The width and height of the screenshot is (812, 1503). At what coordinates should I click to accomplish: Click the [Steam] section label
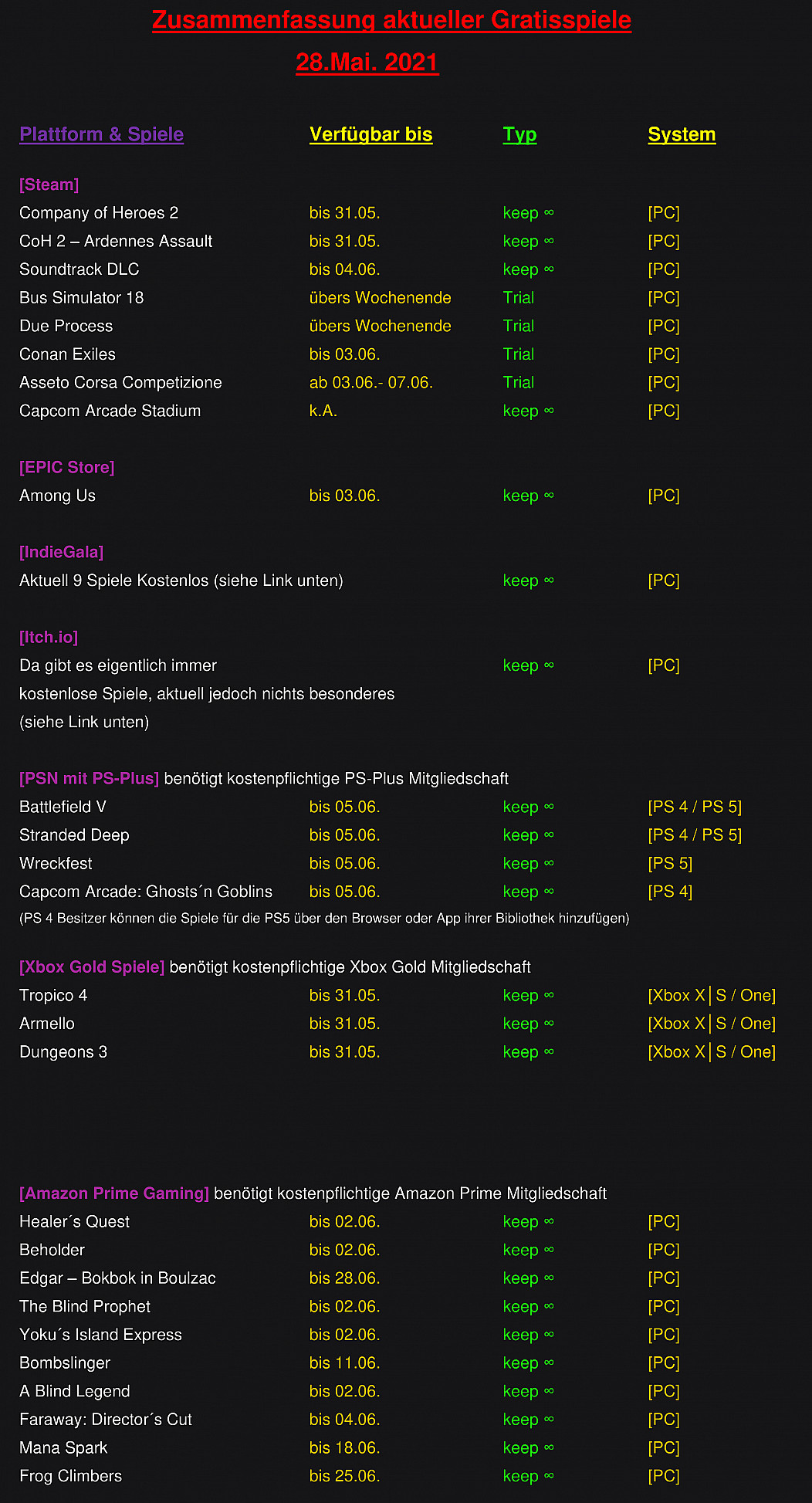click(49, 184)
